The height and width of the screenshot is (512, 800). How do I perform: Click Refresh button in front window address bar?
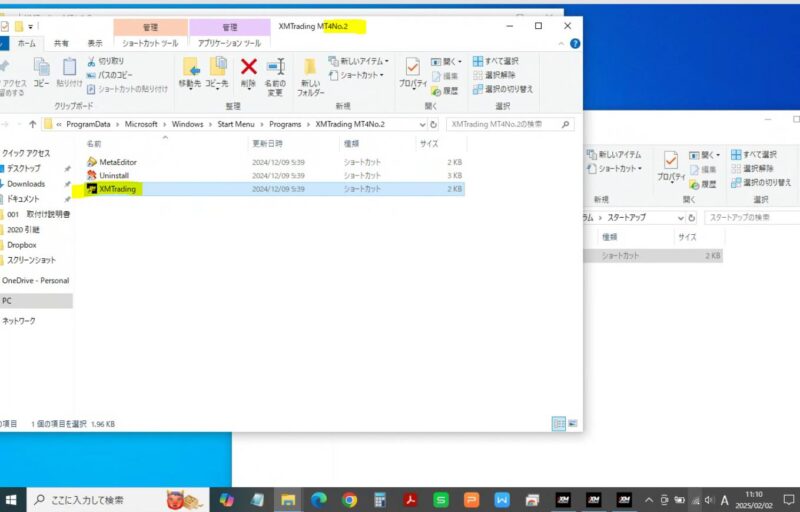coord(433,124)
